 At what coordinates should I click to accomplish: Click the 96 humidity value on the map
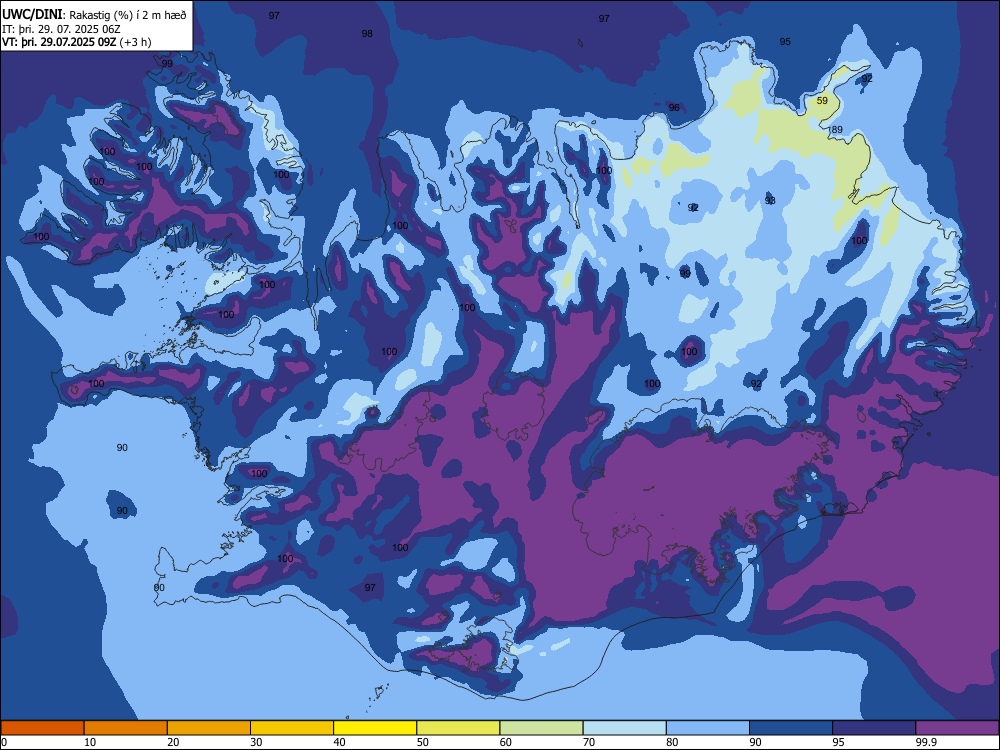[674, 108]
